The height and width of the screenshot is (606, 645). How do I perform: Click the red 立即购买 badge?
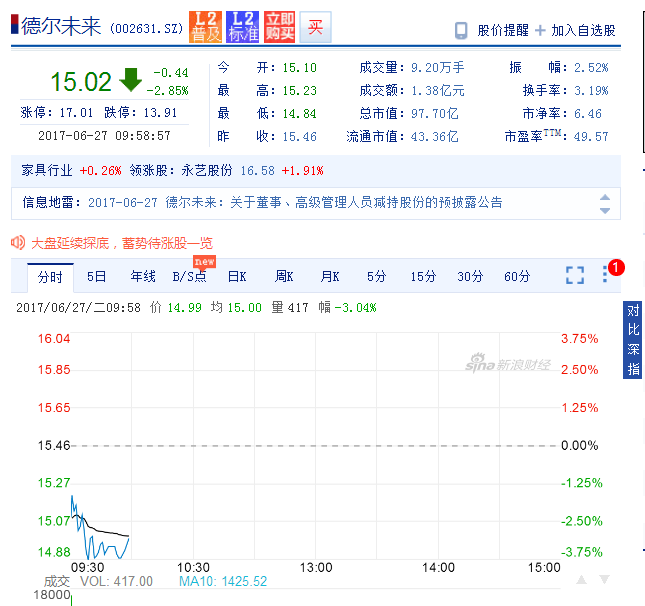[279, 27]
